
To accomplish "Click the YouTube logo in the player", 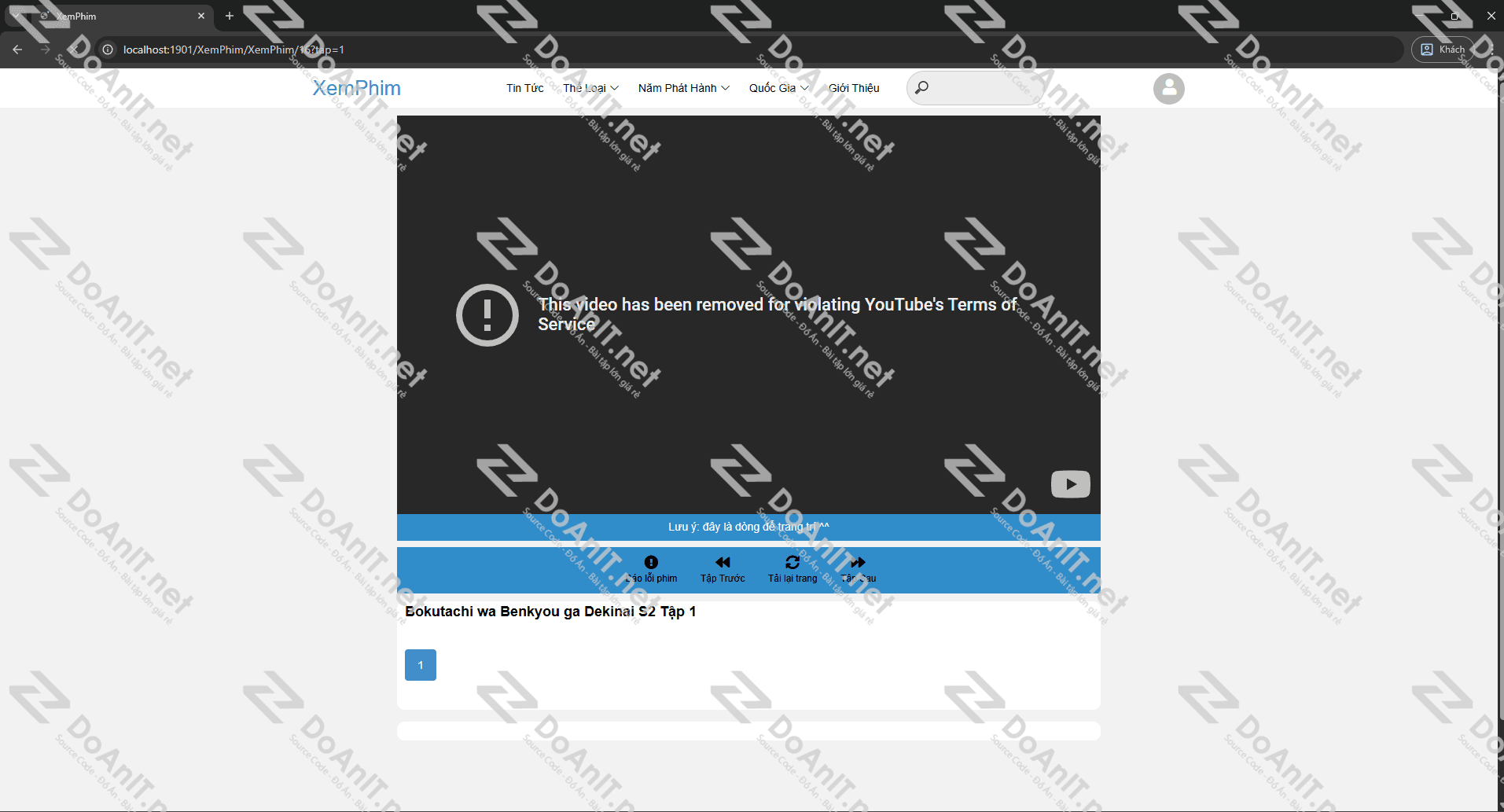I will (x=1070, y=484).
